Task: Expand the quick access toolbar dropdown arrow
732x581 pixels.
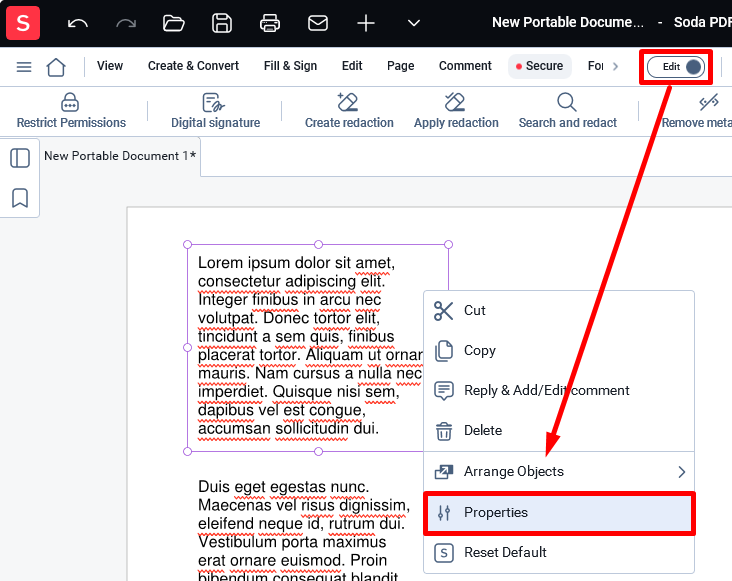Action: (x=414, y=23)
